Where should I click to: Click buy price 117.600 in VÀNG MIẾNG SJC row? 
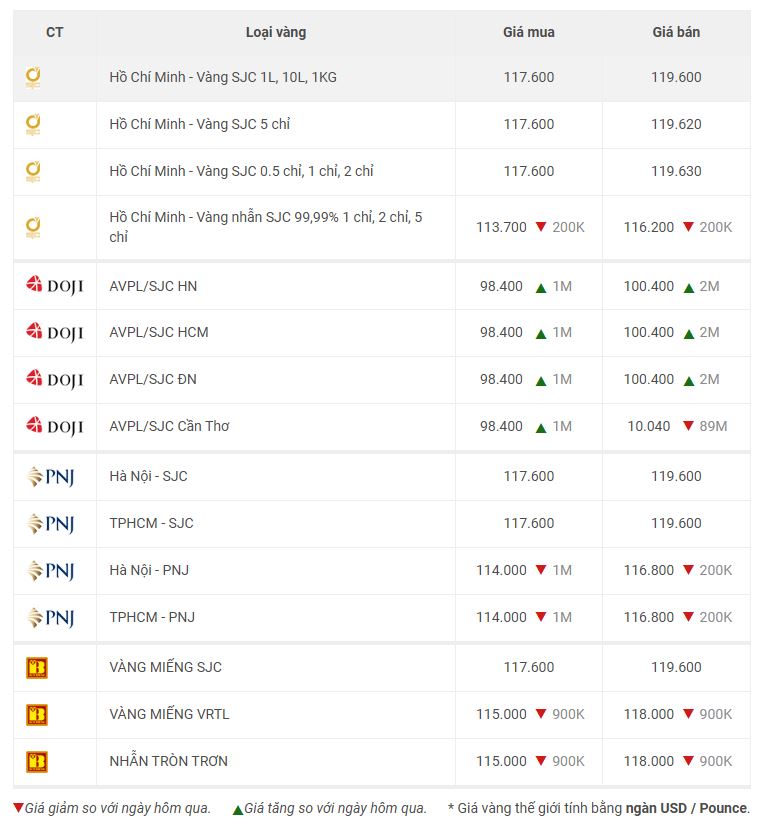coord(529,667)
